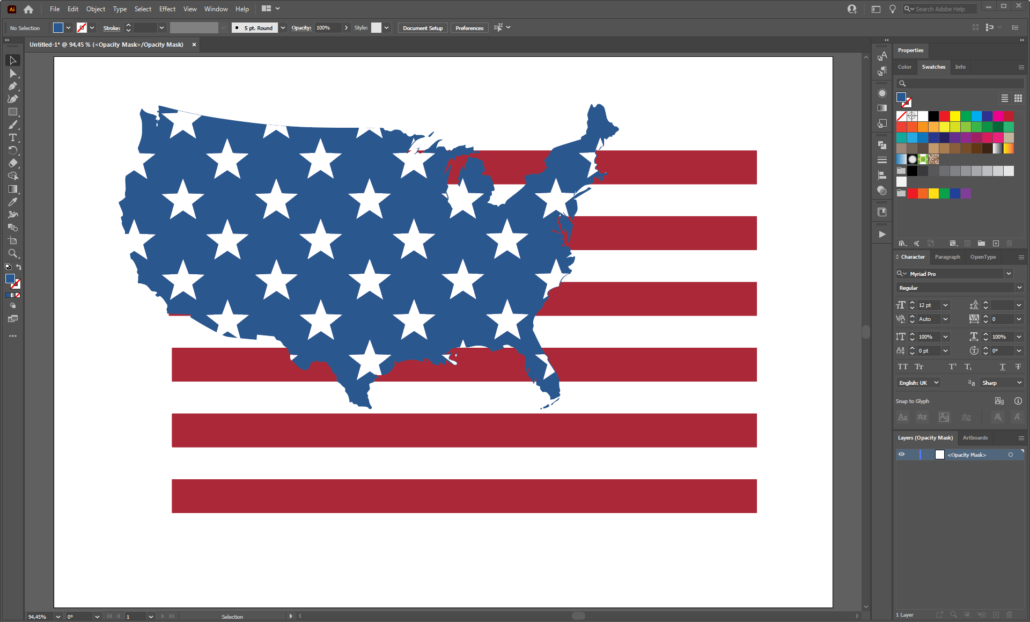Go to Home screen icon
The image size is (1030, 622).
pyautogui.click(x=28, y=9)
